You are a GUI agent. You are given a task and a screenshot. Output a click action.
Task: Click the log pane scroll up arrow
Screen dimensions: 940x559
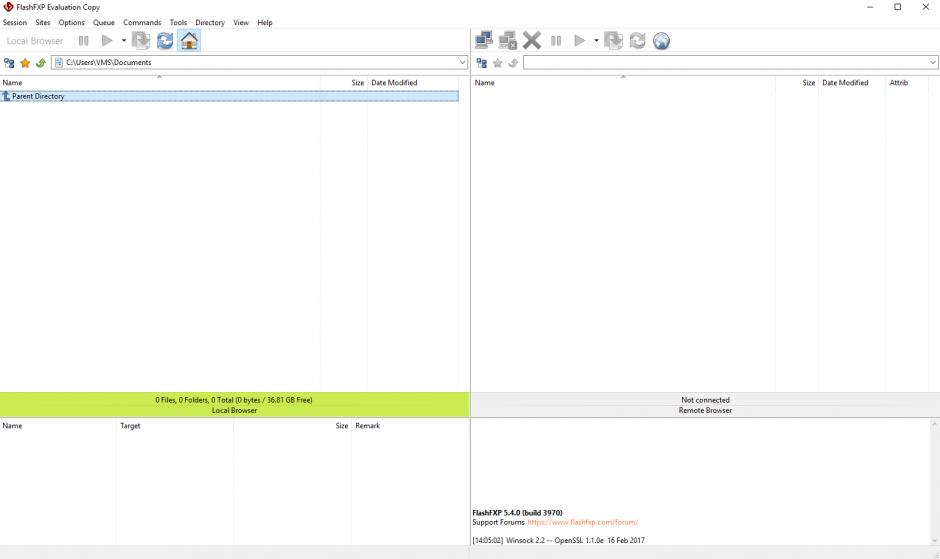pyautogui.click(x=934, y=424)
